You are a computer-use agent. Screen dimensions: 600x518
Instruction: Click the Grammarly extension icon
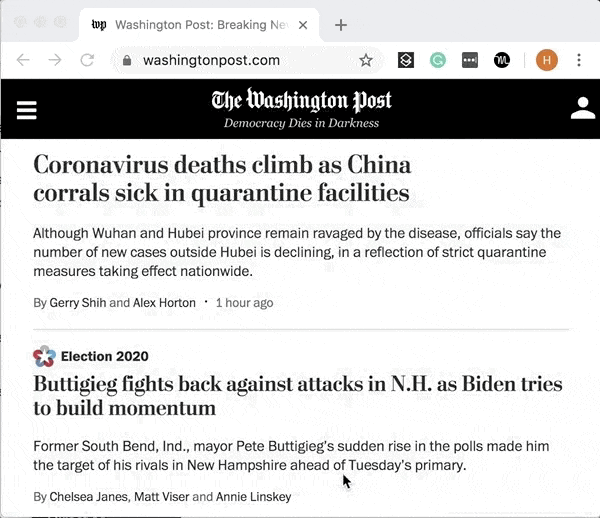pyautogui.click(x=437, y=60)
